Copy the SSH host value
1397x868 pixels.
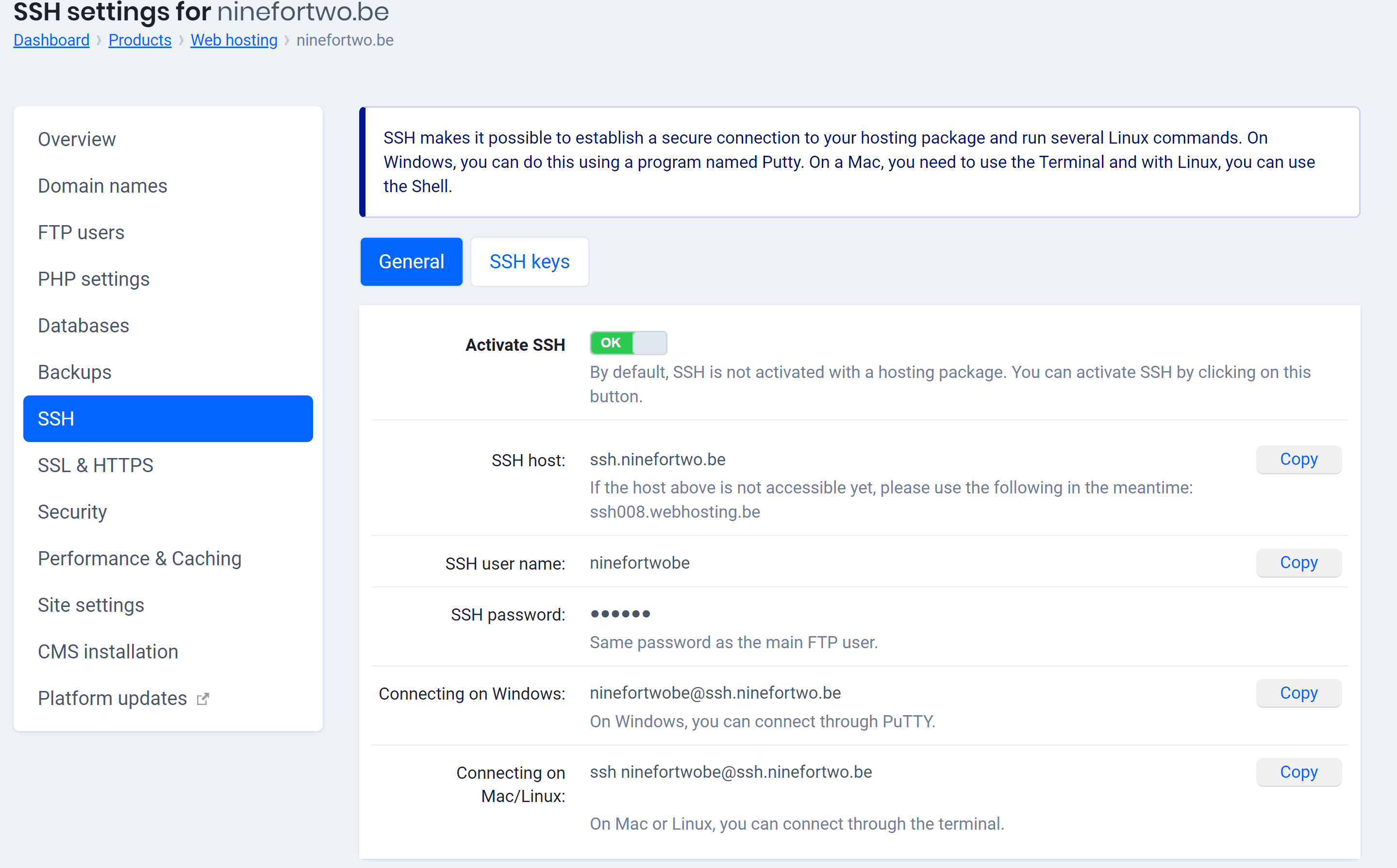click(1298, 459)
